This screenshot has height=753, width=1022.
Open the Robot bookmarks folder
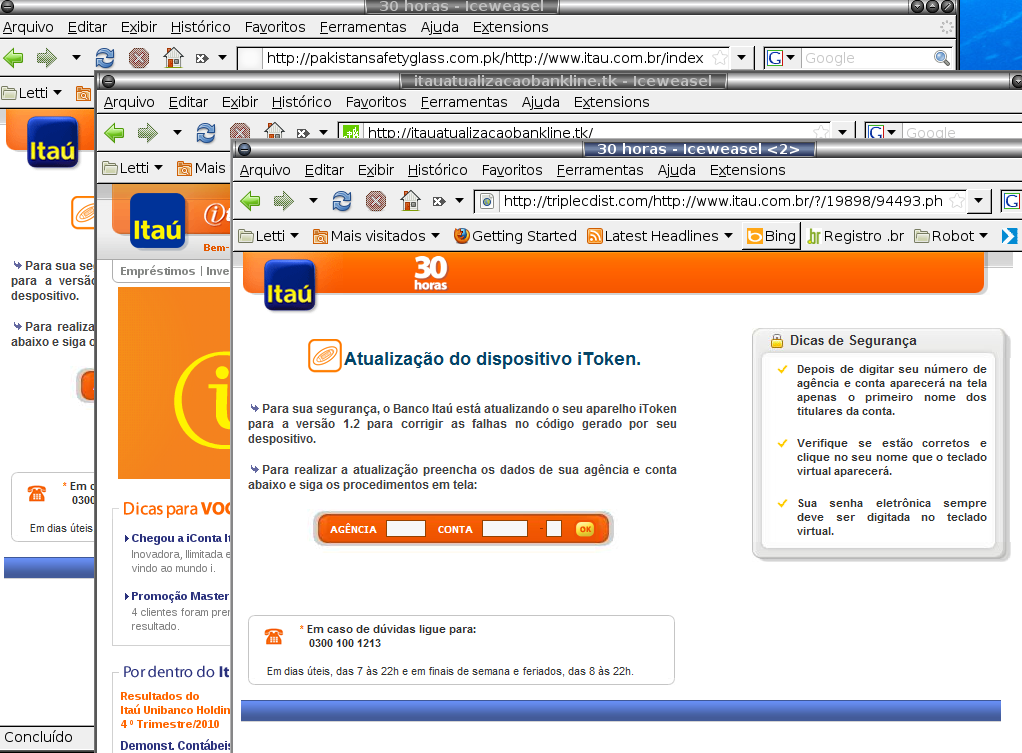952,236
